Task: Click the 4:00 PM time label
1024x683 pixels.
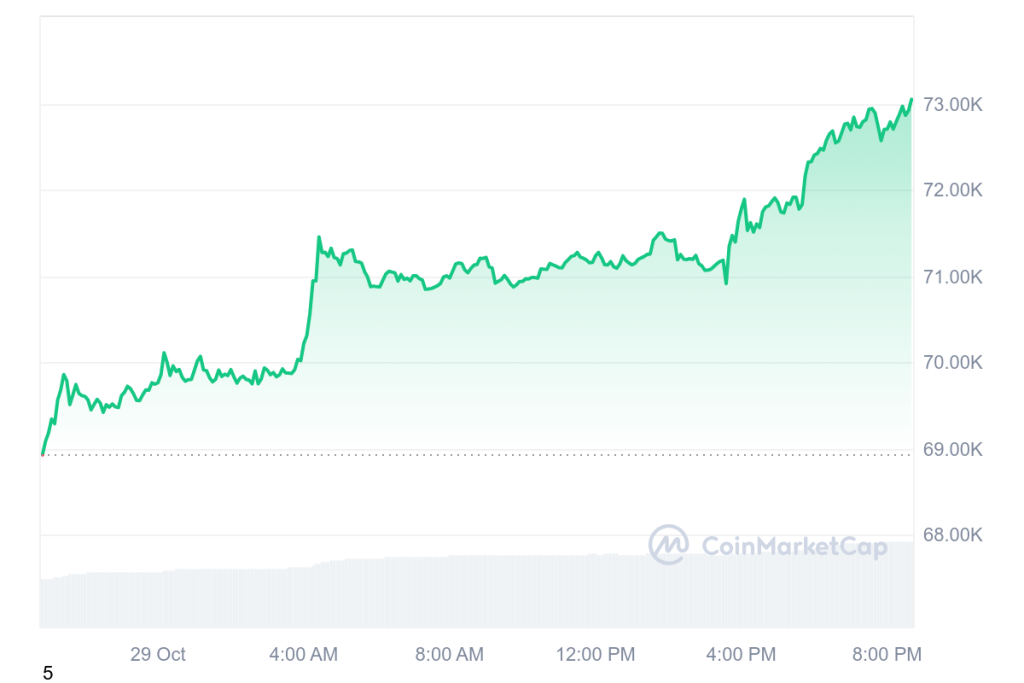Action: point(741,655)
